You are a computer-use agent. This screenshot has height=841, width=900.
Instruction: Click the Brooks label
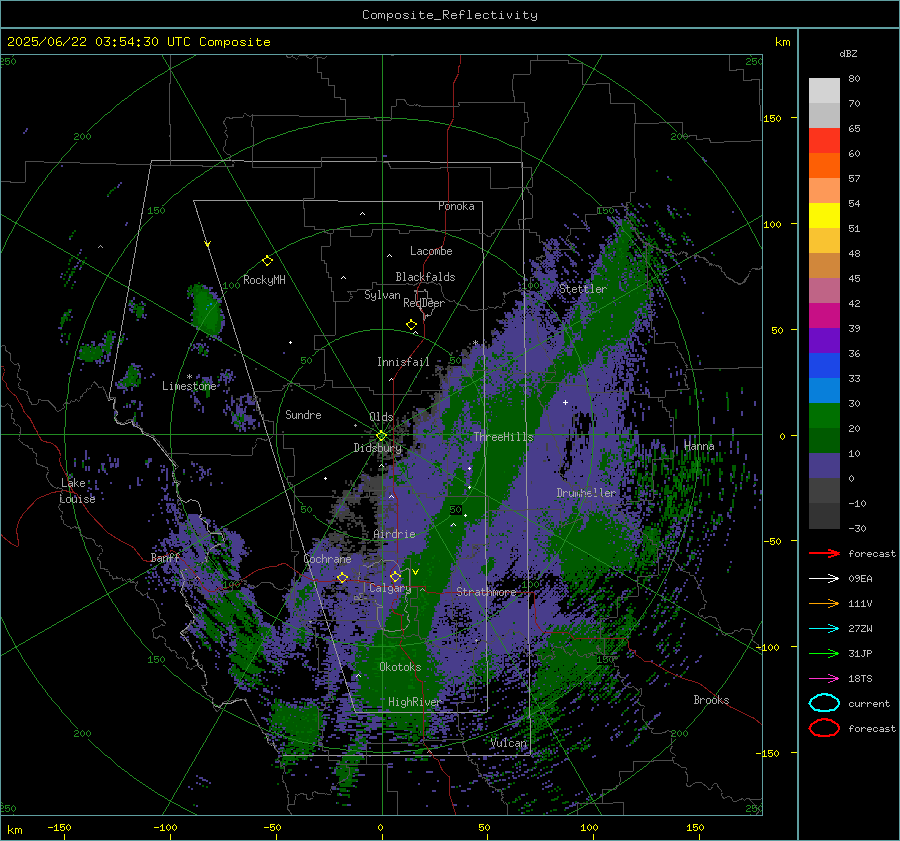[711, 700]
